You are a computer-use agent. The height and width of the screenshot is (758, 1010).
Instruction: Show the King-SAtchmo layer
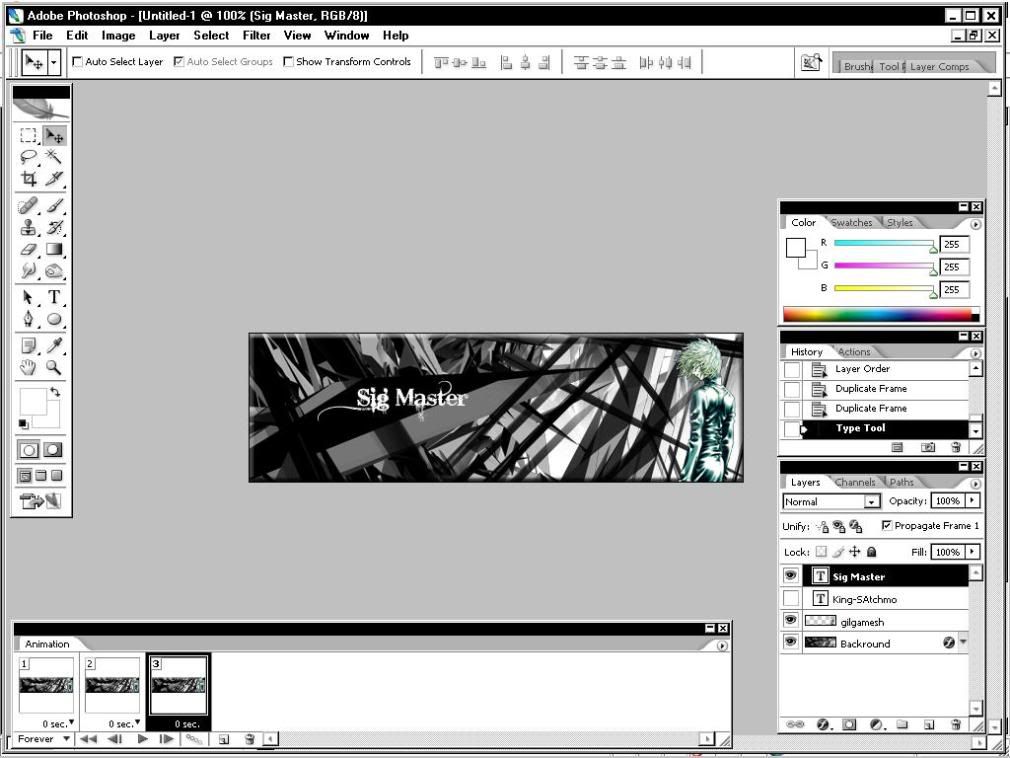pyautogui.click(x=790, y=598)
